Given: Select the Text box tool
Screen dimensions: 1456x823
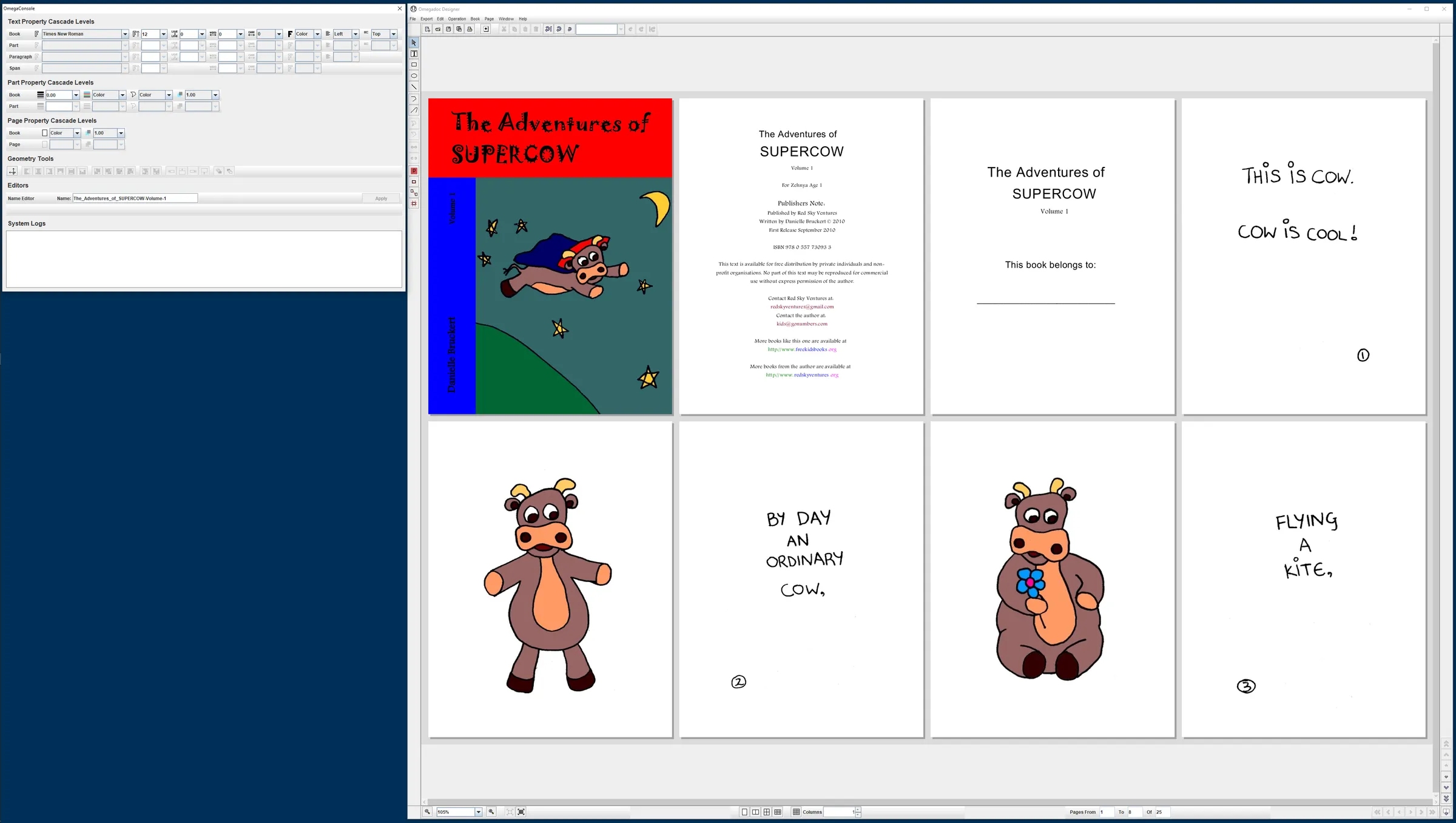Looking at the screenshot, I should (414, 54).
